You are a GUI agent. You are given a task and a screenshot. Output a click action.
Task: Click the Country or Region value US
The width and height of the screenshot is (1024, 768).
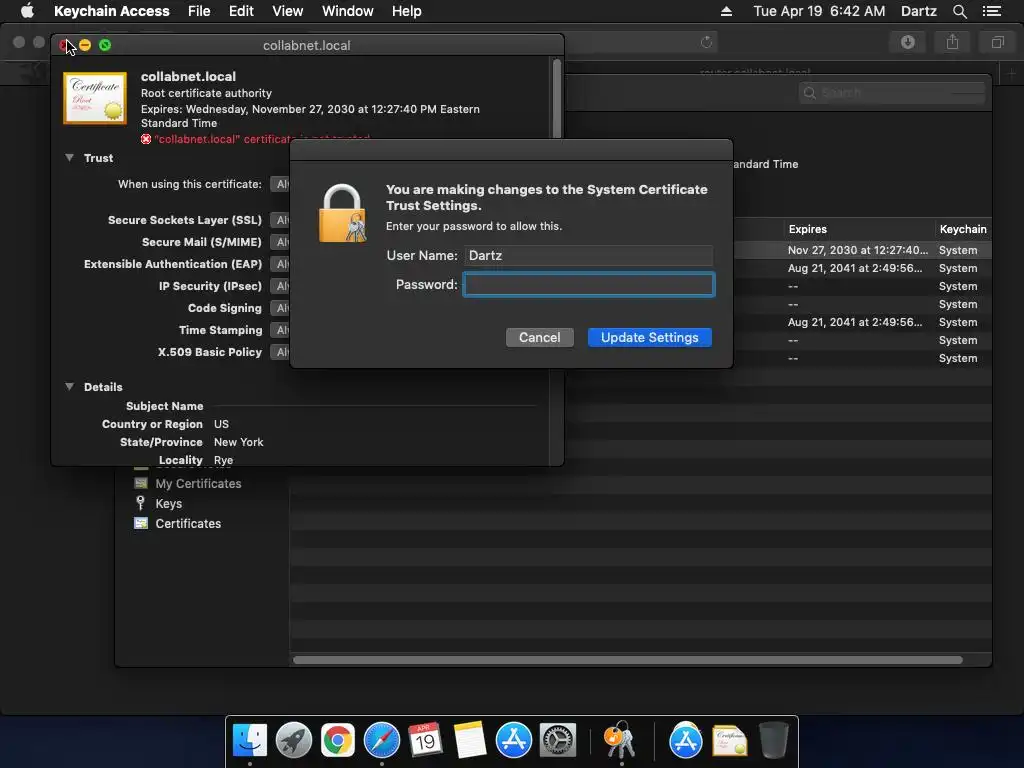221,424
